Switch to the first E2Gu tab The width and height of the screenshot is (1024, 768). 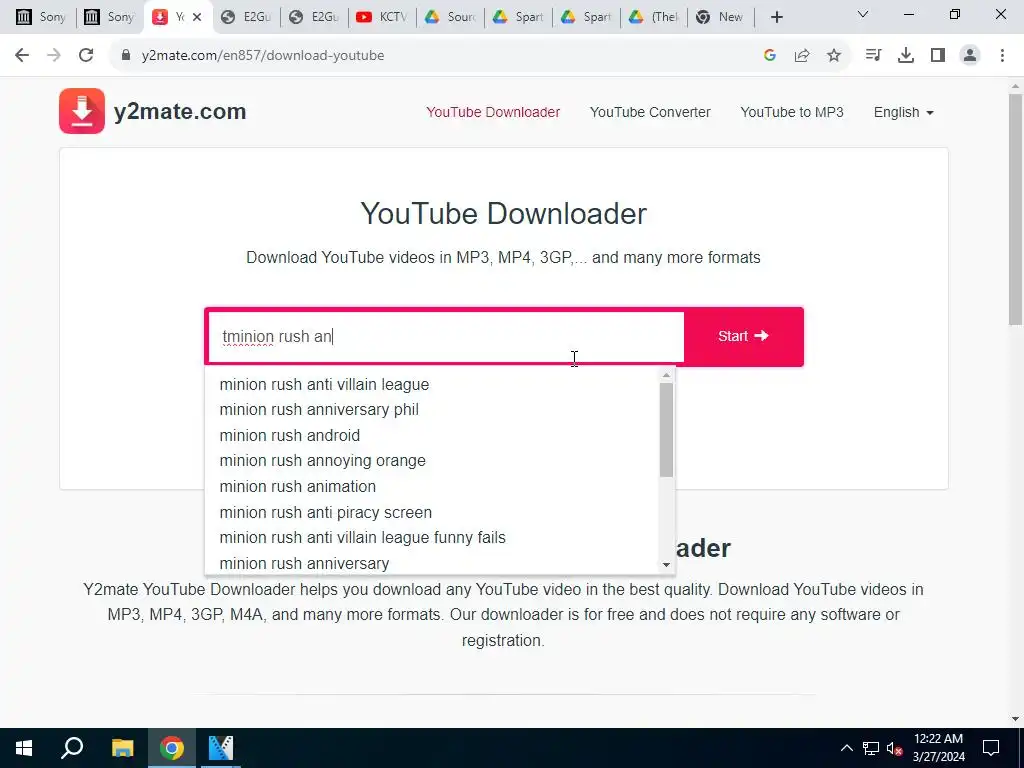tap(246, 17)
